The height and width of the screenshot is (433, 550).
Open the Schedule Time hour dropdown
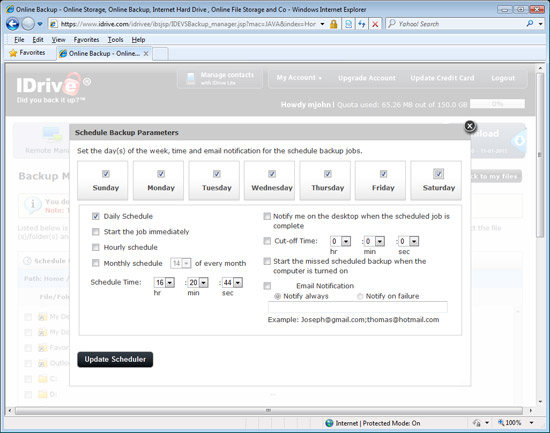(x=164, y=282)
